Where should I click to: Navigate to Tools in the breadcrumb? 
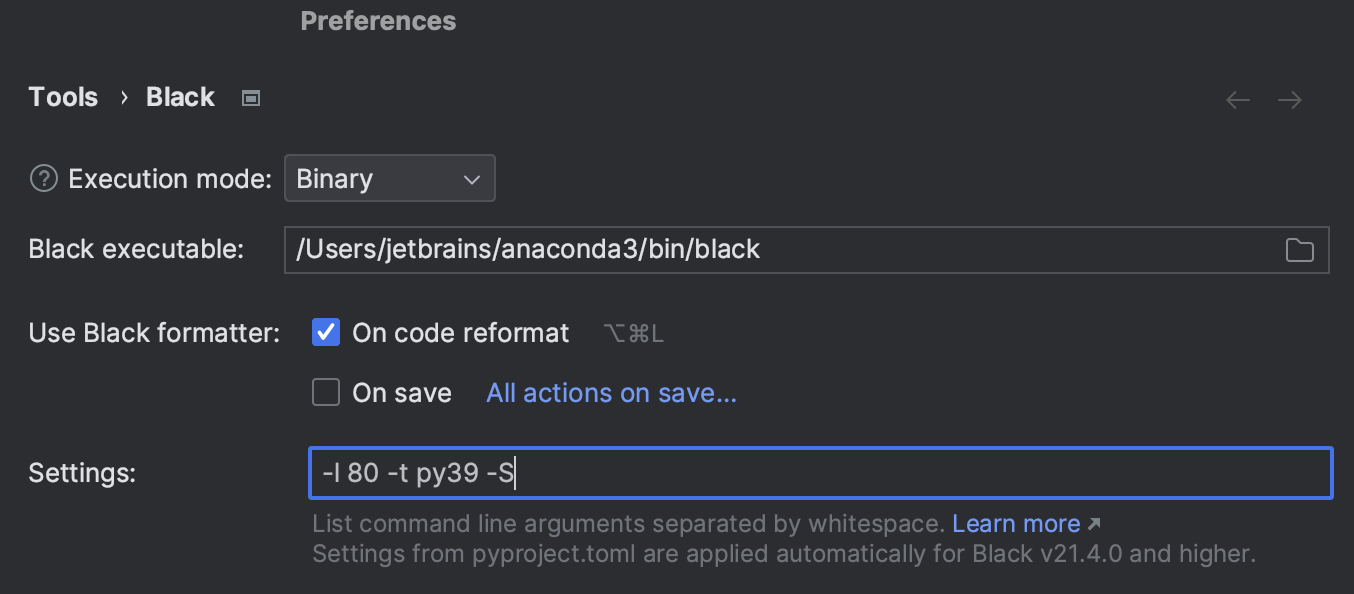click(x=63, y=96)
